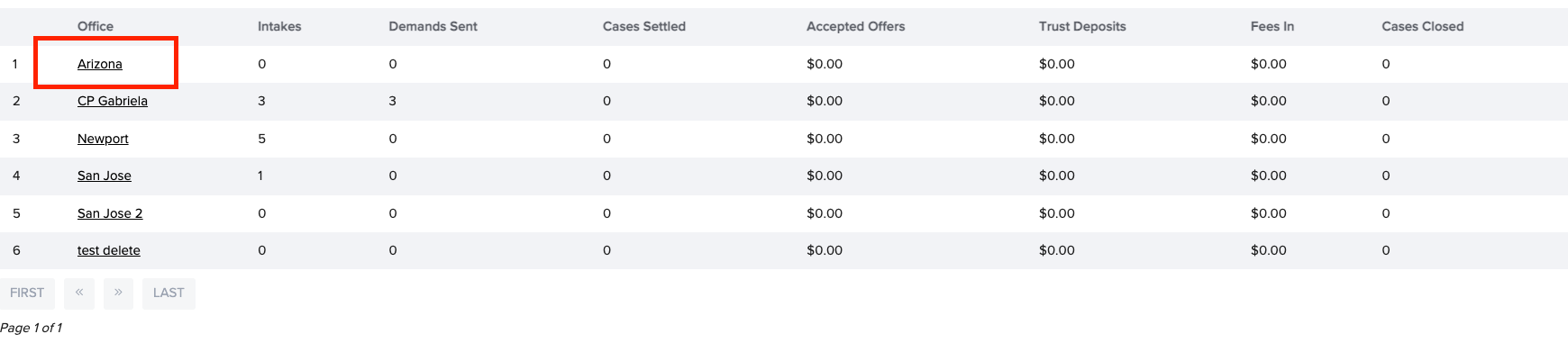Image resolution: width=1568 pixels, height=343 pixels.
Task: Click the Cases Closed column header
Action: 1423,26
